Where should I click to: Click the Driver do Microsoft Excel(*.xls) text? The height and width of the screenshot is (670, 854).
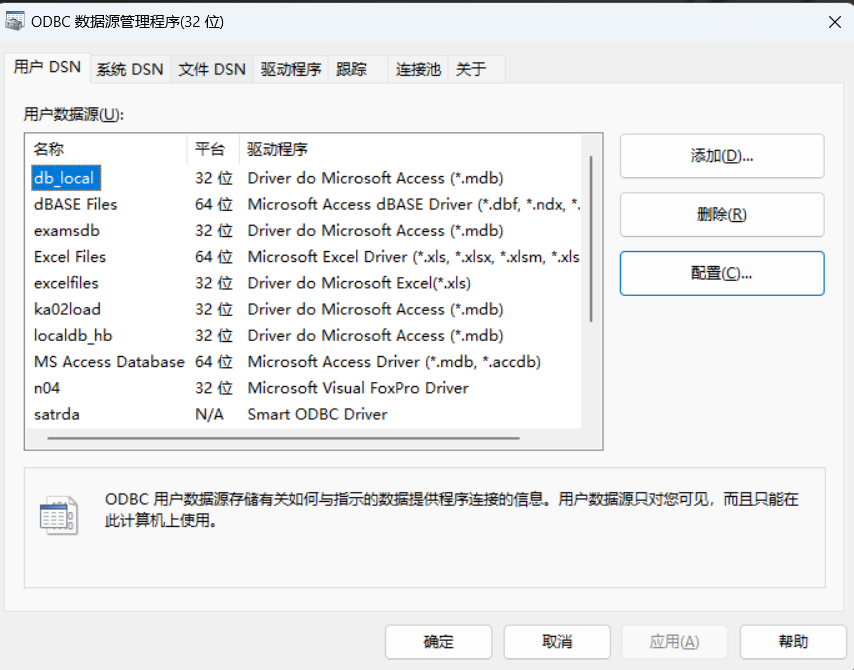coord(359,283)
